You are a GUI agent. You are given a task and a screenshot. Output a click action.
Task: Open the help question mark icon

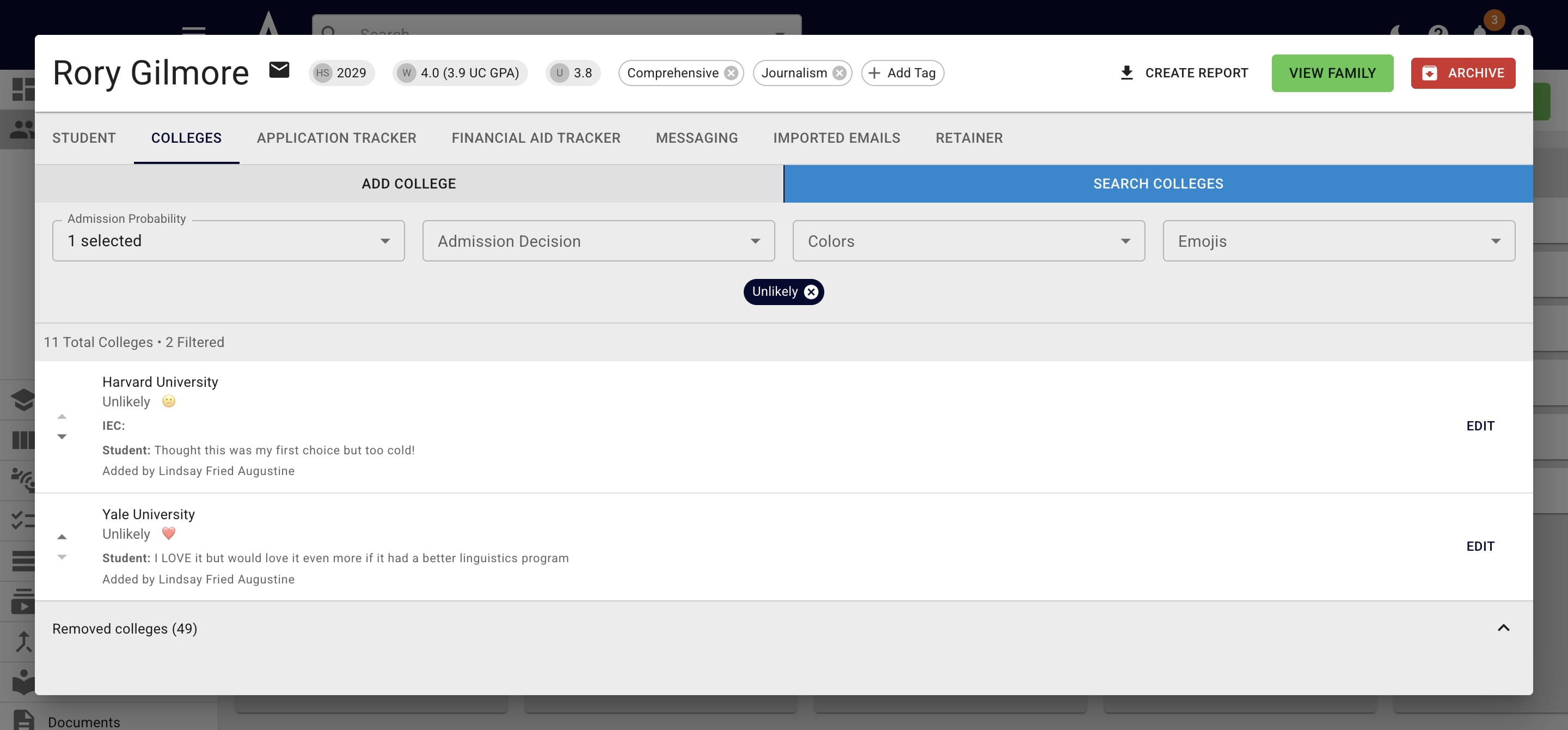tap(1438, 31)
